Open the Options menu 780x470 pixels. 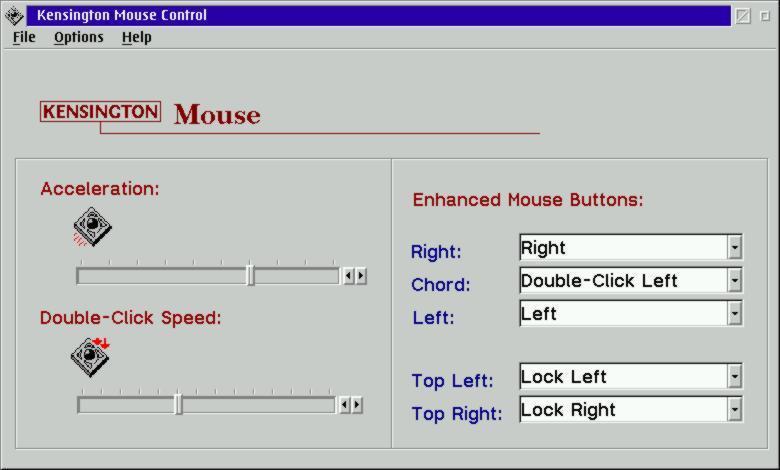pyautogui.click(x=79, y=37)
